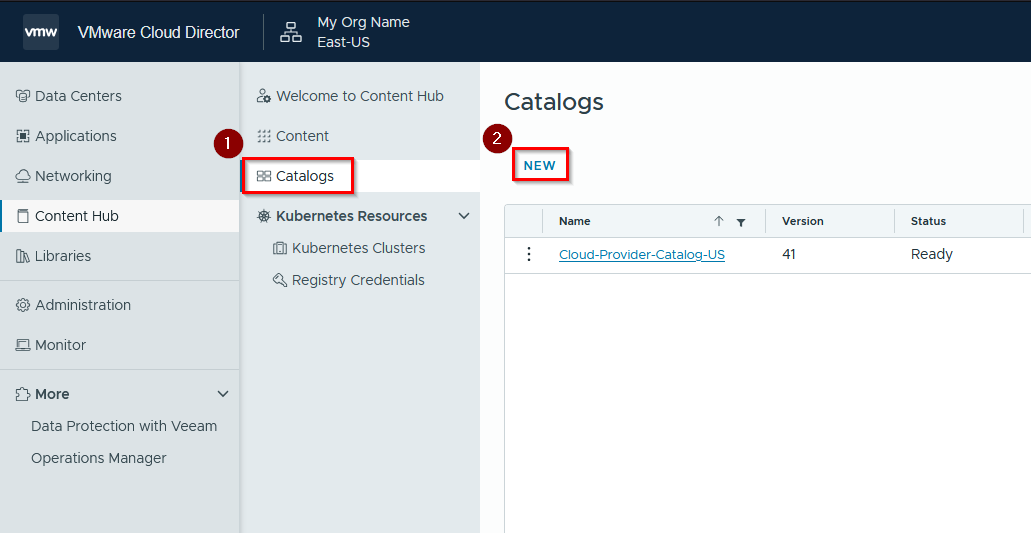Click My Org Name East-US label
The height and width of the screenshot is (533, 1031).
364,32
